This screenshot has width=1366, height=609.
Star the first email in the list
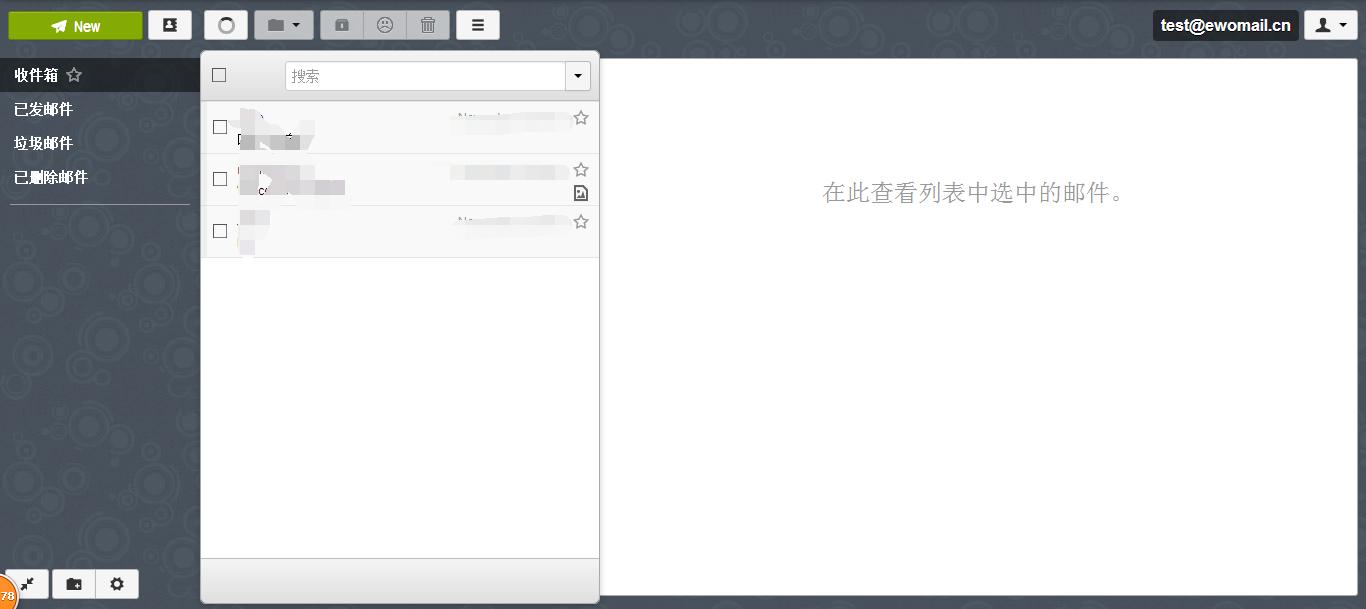coord(581,117)
